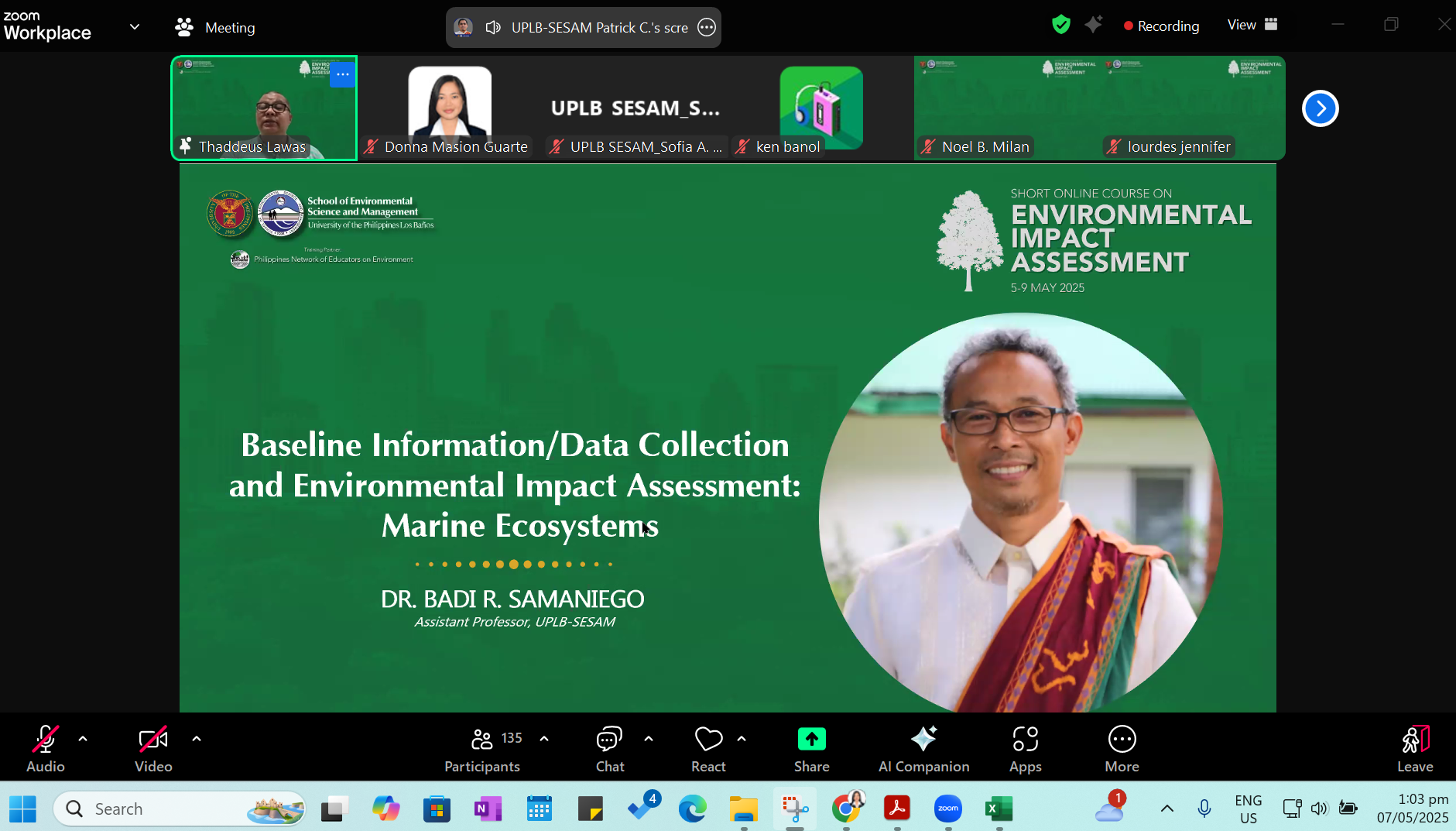Viewport: 1456px width, 831px height.
Task: Open the Participants list
Action: tap(482, 748)
